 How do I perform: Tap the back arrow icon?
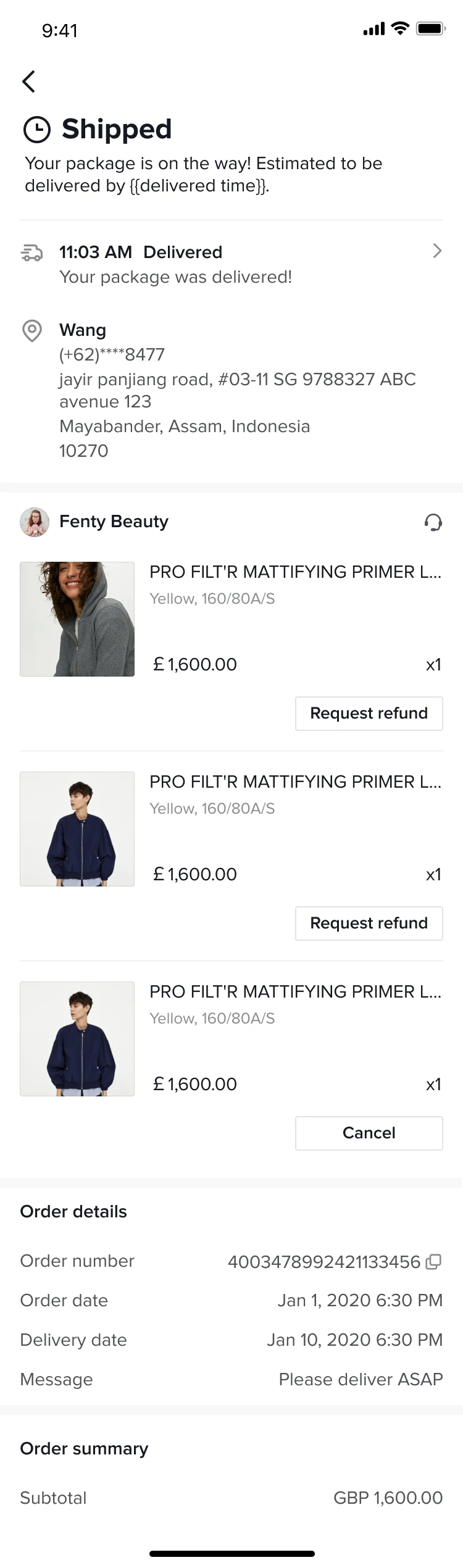coord(28,81)
